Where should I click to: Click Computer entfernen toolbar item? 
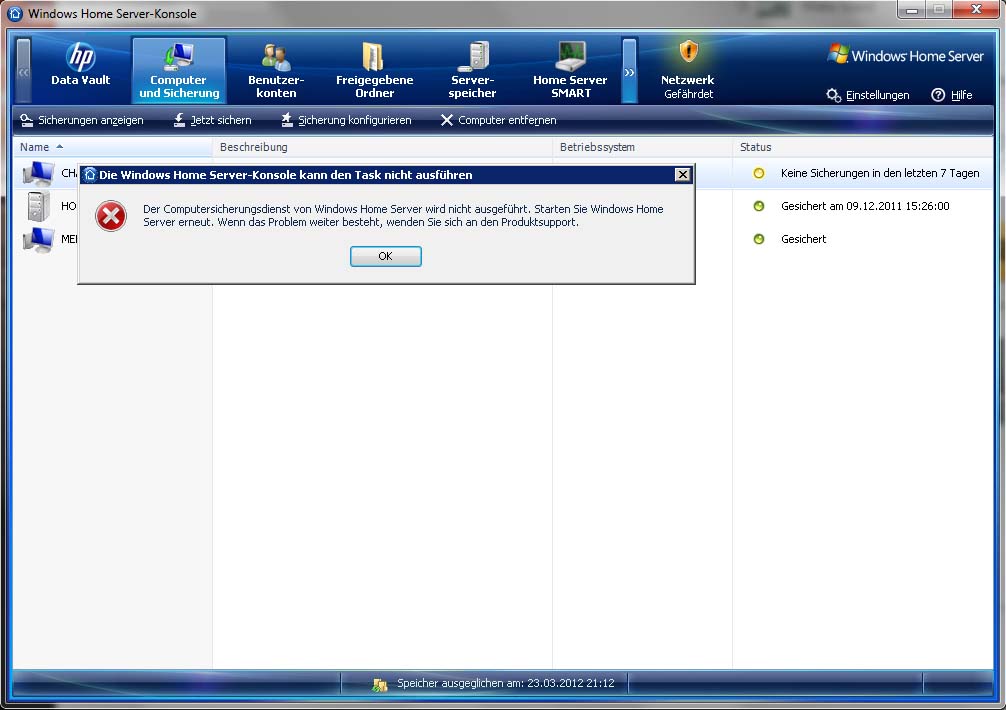(499, 120)
